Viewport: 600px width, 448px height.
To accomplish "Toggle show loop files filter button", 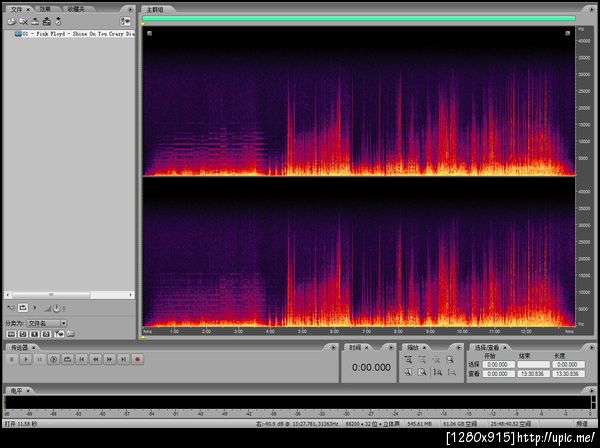I will point(23,334).
